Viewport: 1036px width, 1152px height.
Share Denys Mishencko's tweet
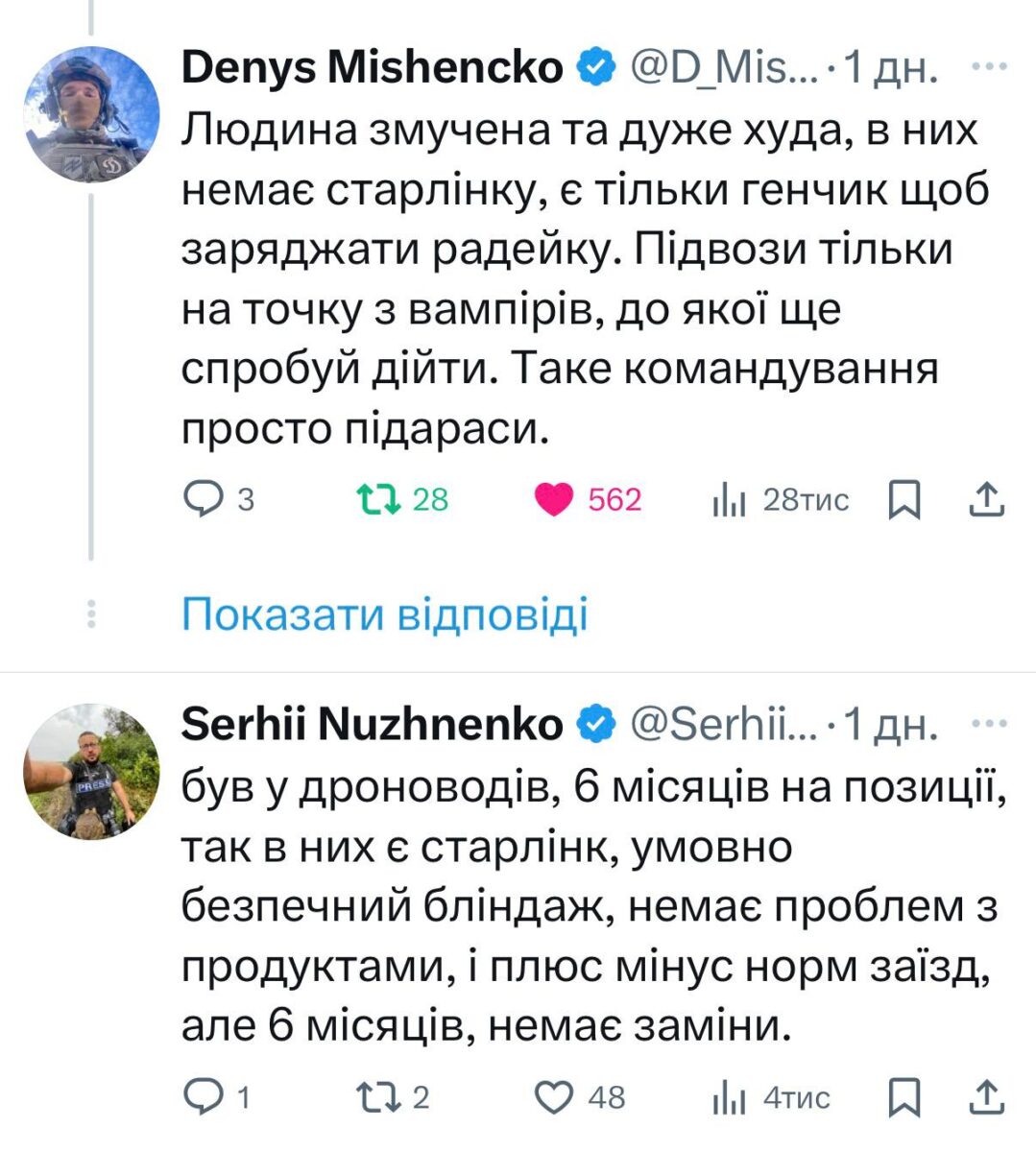tap(987, 499)
